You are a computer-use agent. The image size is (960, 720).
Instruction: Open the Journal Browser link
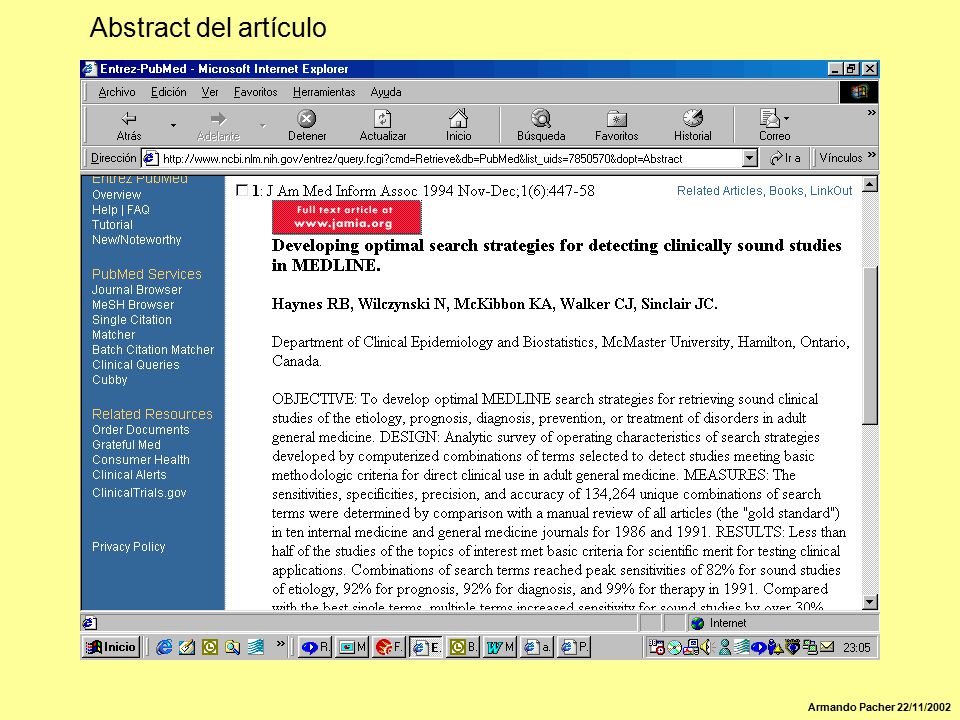point(137,290)
